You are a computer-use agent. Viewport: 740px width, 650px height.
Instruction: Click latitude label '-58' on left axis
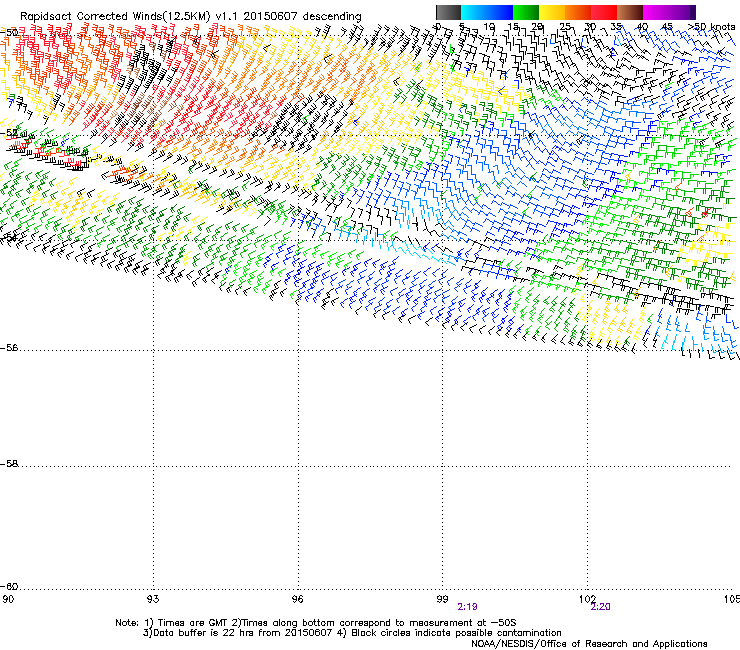[x=9, y=464]
